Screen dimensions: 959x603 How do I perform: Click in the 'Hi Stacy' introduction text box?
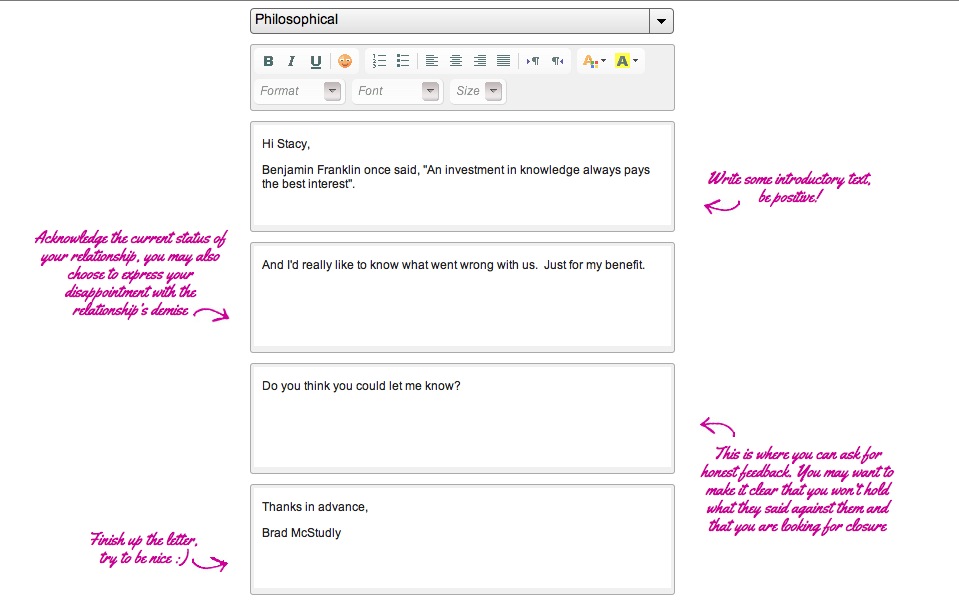click(462, 176)
